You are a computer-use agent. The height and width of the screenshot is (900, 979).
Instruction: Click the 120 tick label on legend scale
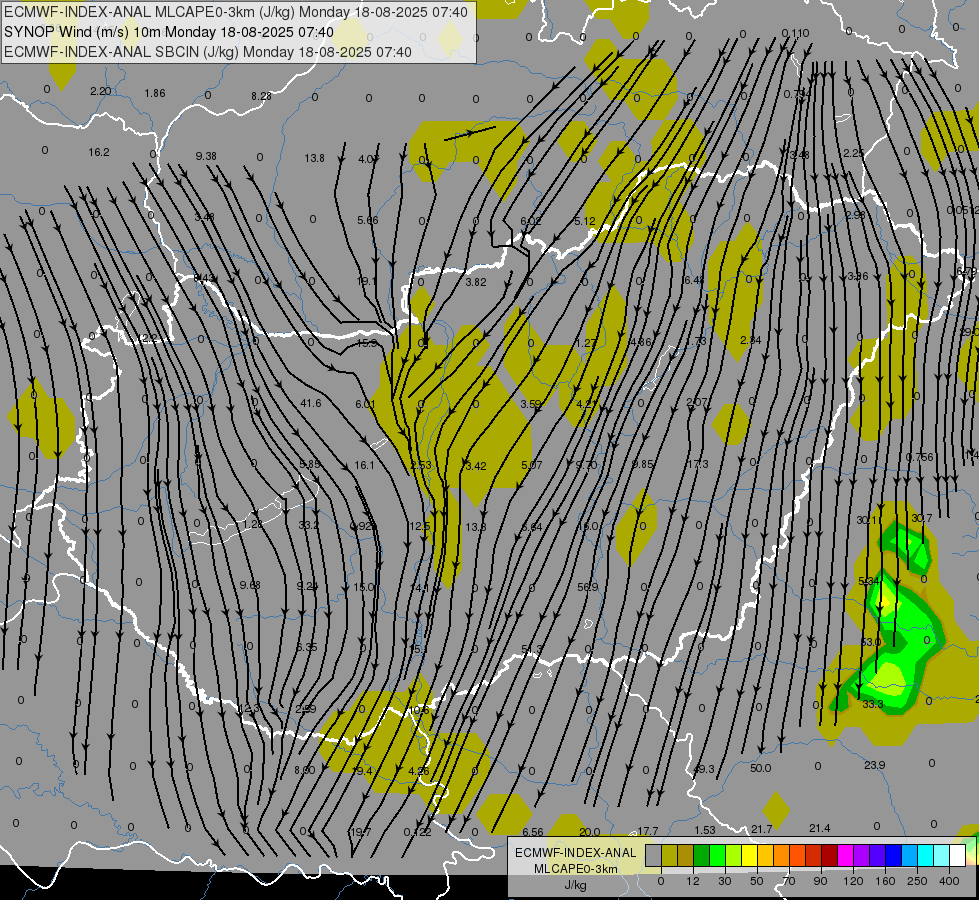[853, 881]
